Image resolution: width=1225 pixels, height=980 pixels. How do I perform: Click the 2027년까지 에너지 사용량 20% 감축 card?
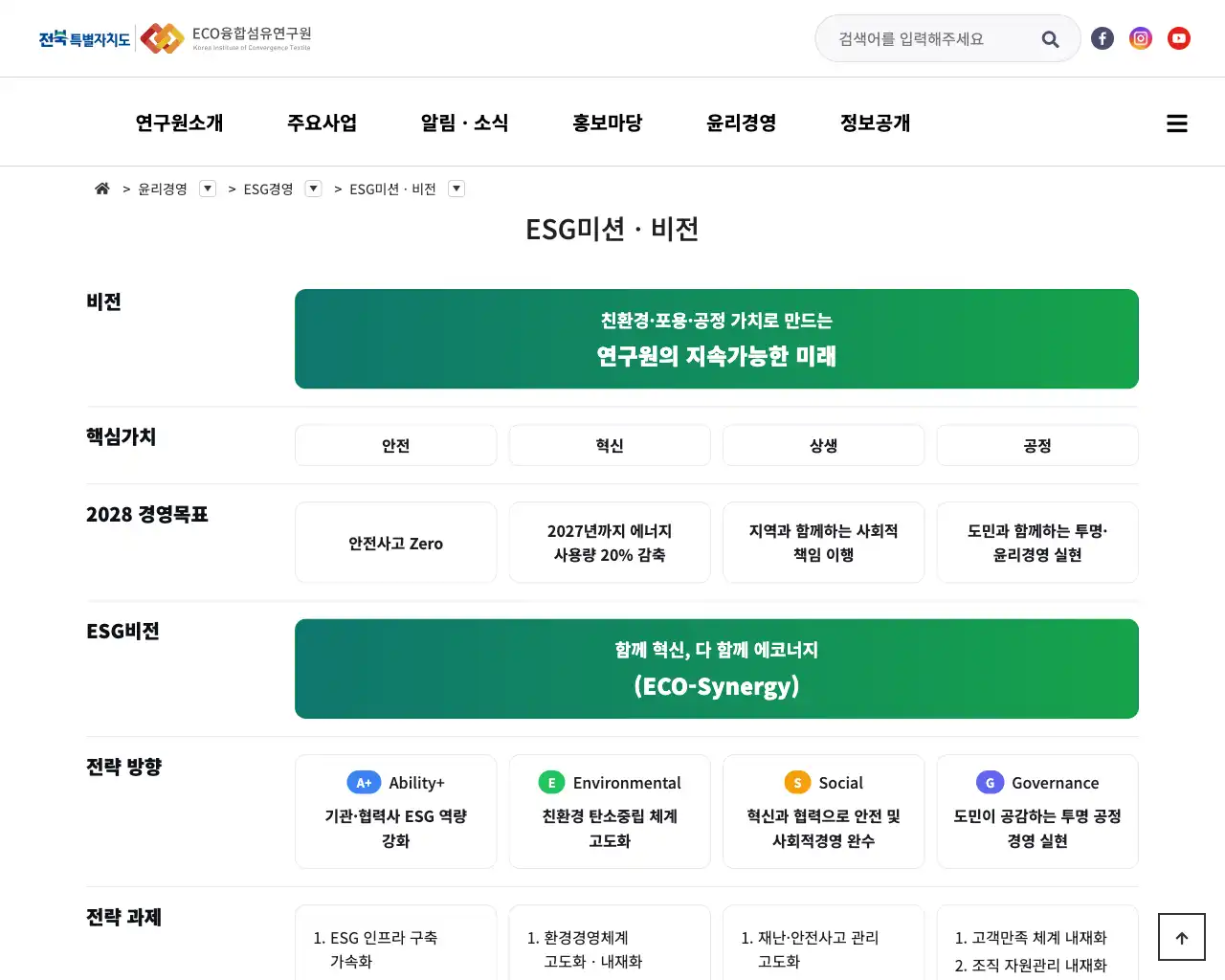pos(610,543)
